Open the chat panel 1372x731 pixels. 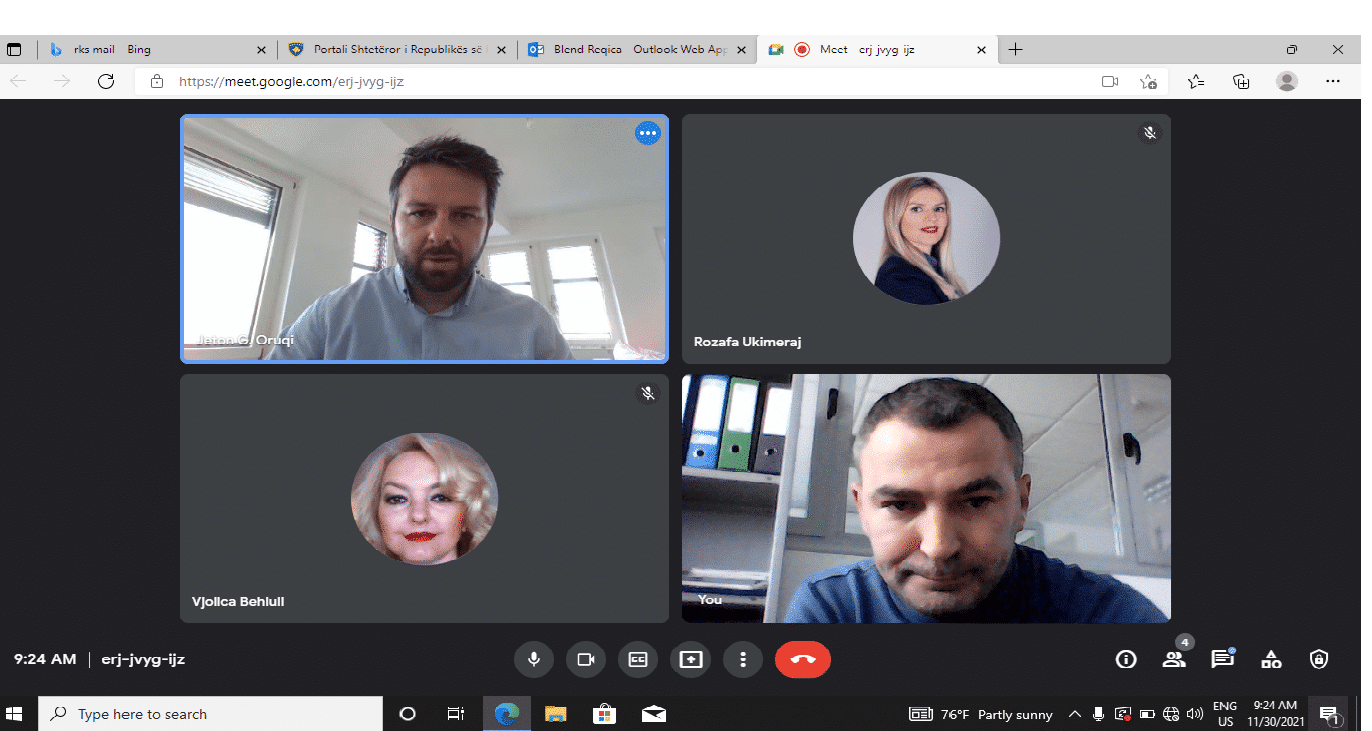click(1221, 659)
